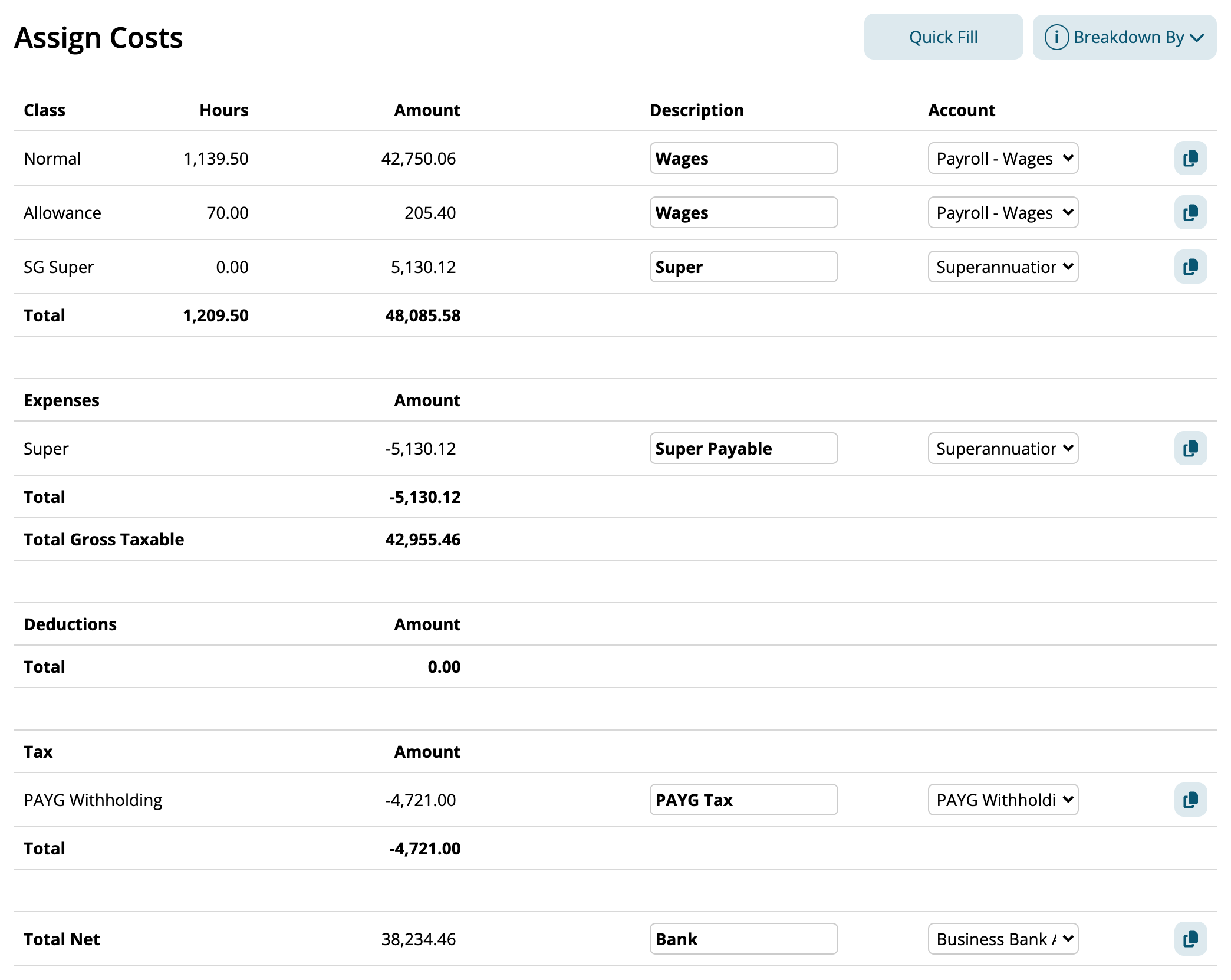Select the 0.00 deductions total

[444, 667]
